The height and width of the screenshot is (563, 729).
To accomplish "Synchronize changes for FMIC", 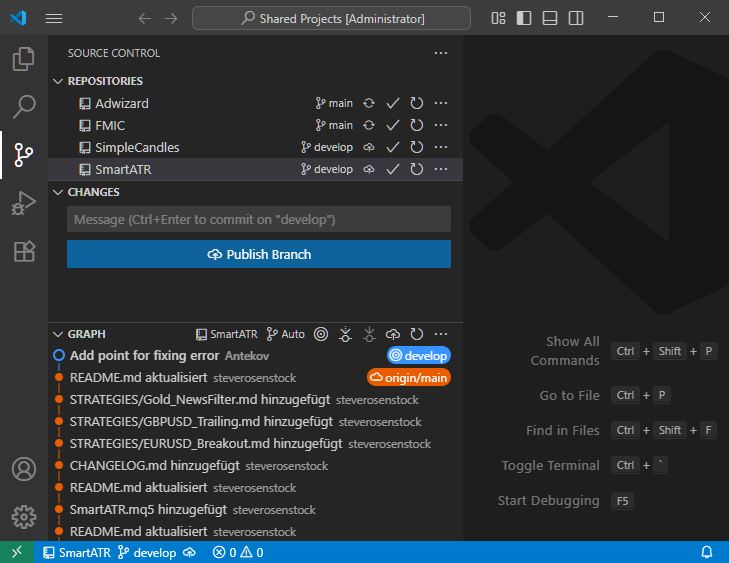I will coord(369,126).
